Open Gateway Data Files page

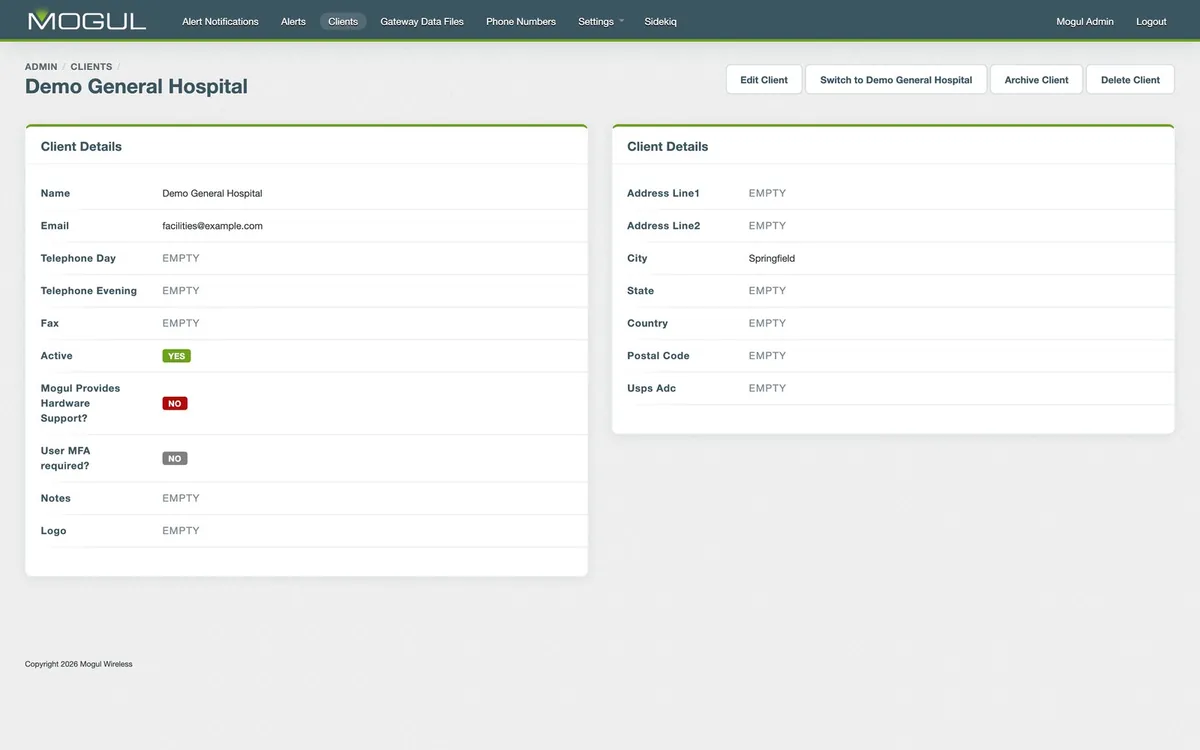[x=422, y=21]
